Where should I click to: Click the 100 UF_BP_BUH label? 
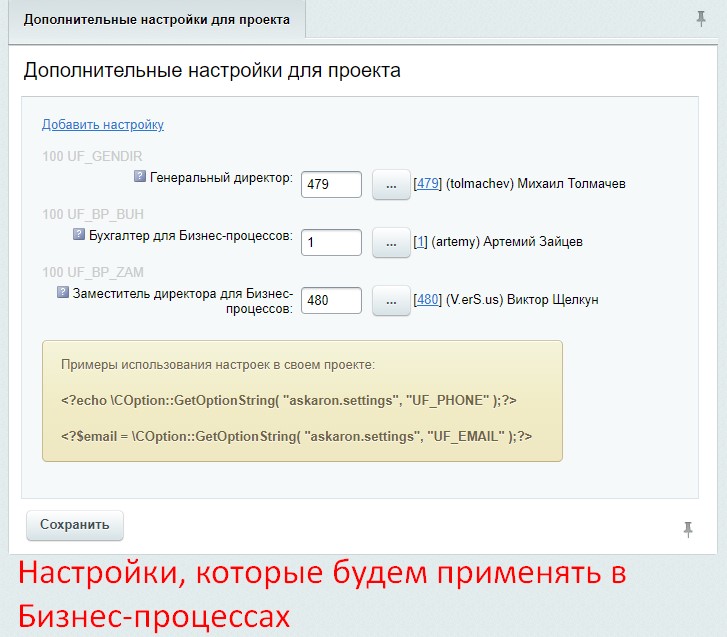point(93,214)
